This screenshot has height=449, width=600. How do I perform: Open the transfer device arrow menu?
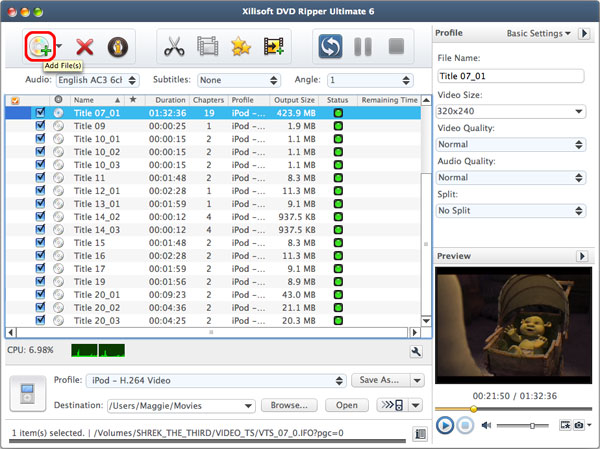[416, 405]
